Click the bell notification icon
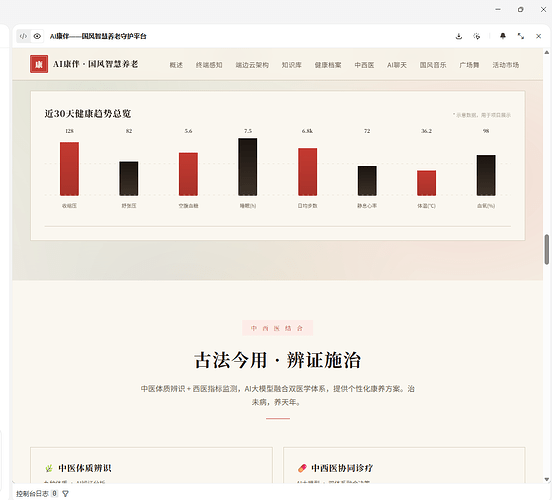The height and width of the screenshot is (500, 552). click(x=503, y=36)
